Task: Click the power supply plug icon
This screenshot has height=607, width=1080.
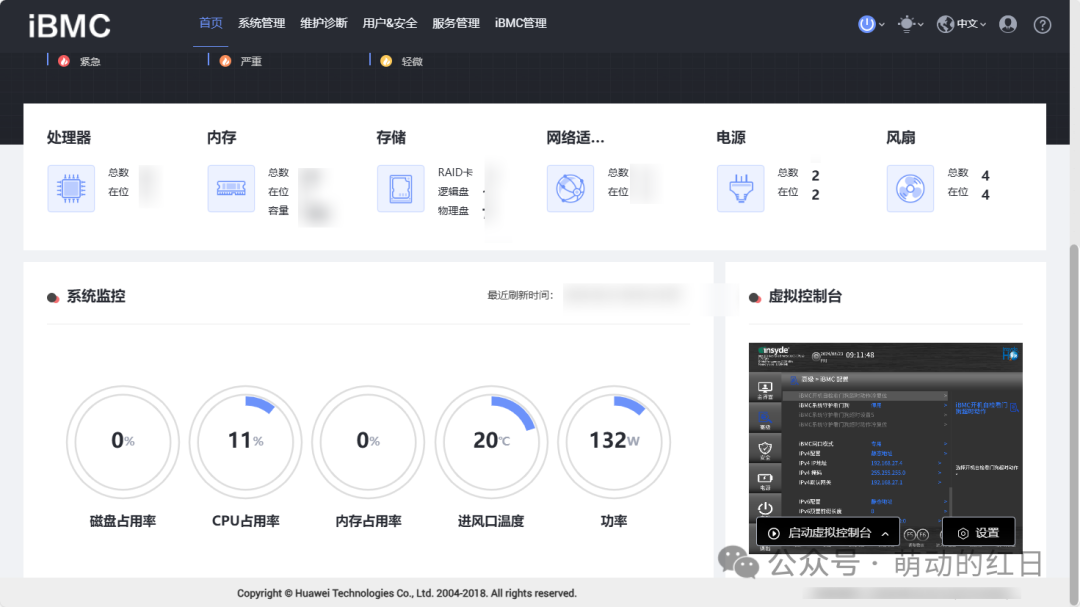Action: [x=740, y=188]
